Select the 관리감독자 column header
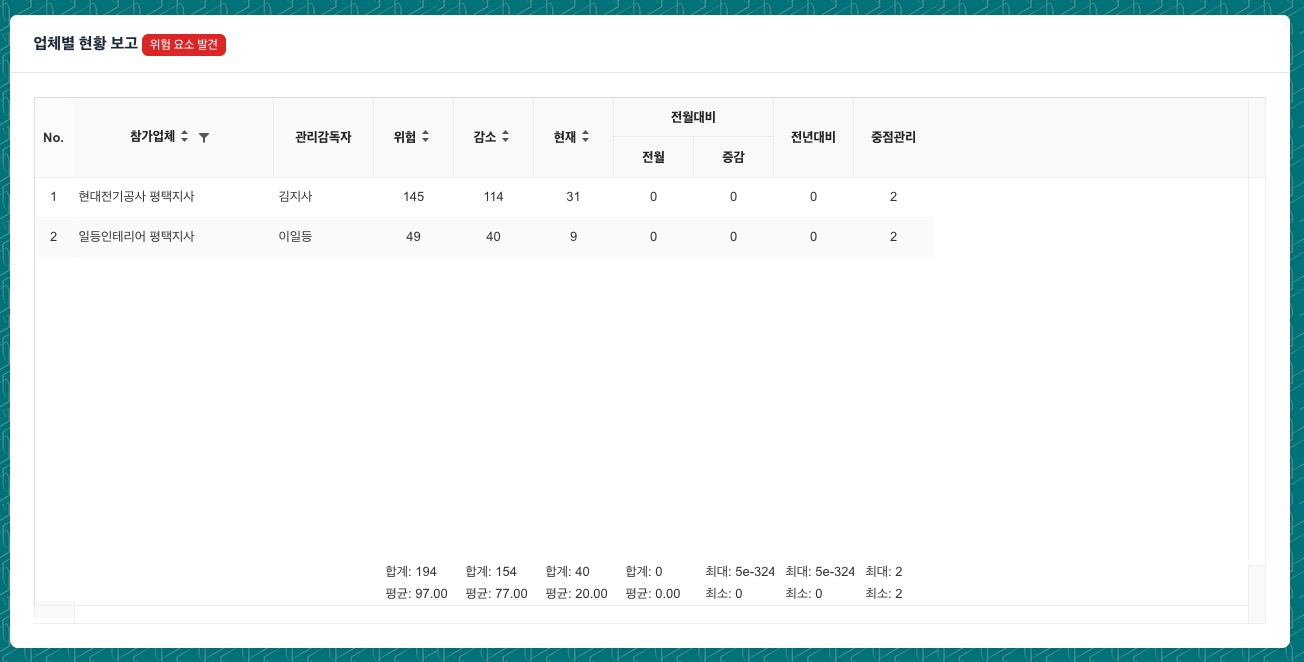The image size is (1304, 662). click(323, 137)
